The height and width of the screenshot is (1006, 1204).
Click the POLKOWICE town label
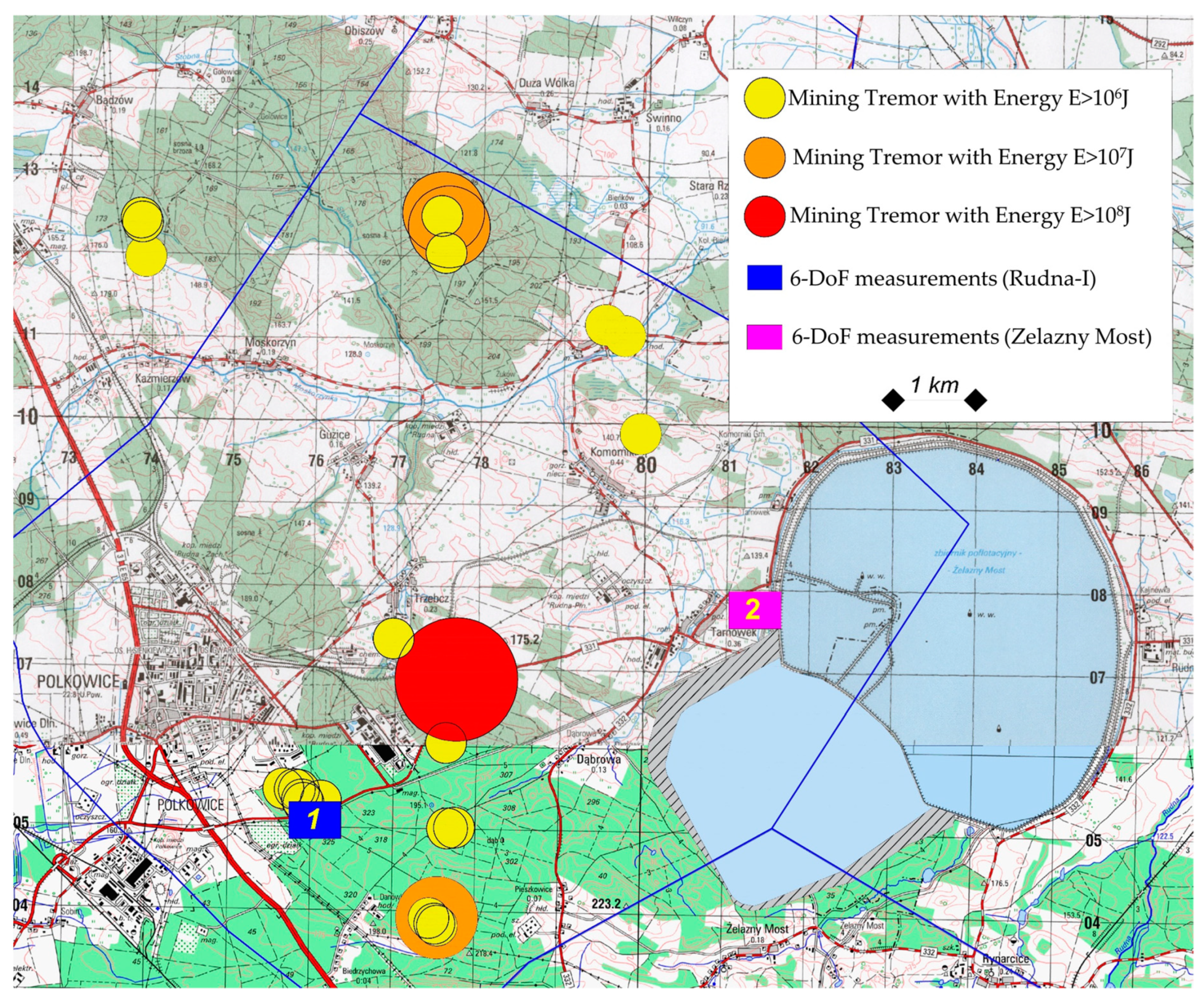[x=78, y=682]
